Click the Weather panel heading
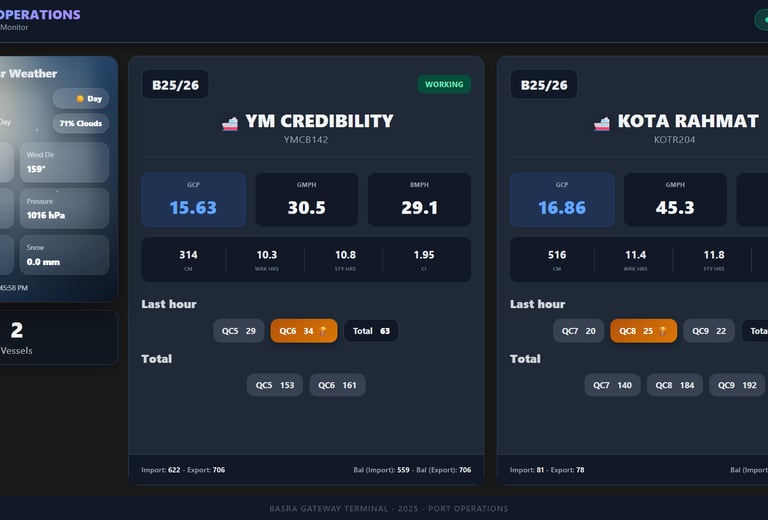 [x=29, y=73]
